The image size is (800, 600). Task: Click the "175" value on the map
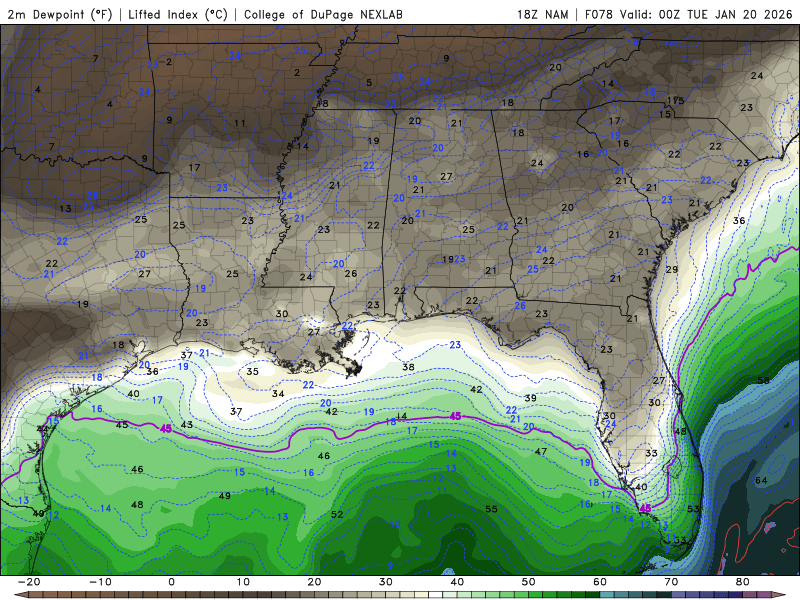click(x=676, y=101)
